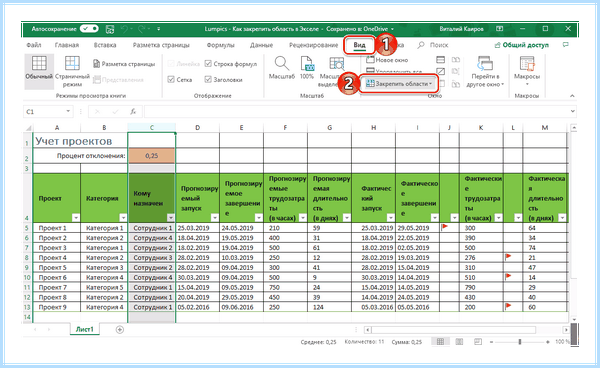Open filter dropdown for Прогнозируемый запуск column
Viewport: 600px width, 368px height.
(x=215, y=218)
